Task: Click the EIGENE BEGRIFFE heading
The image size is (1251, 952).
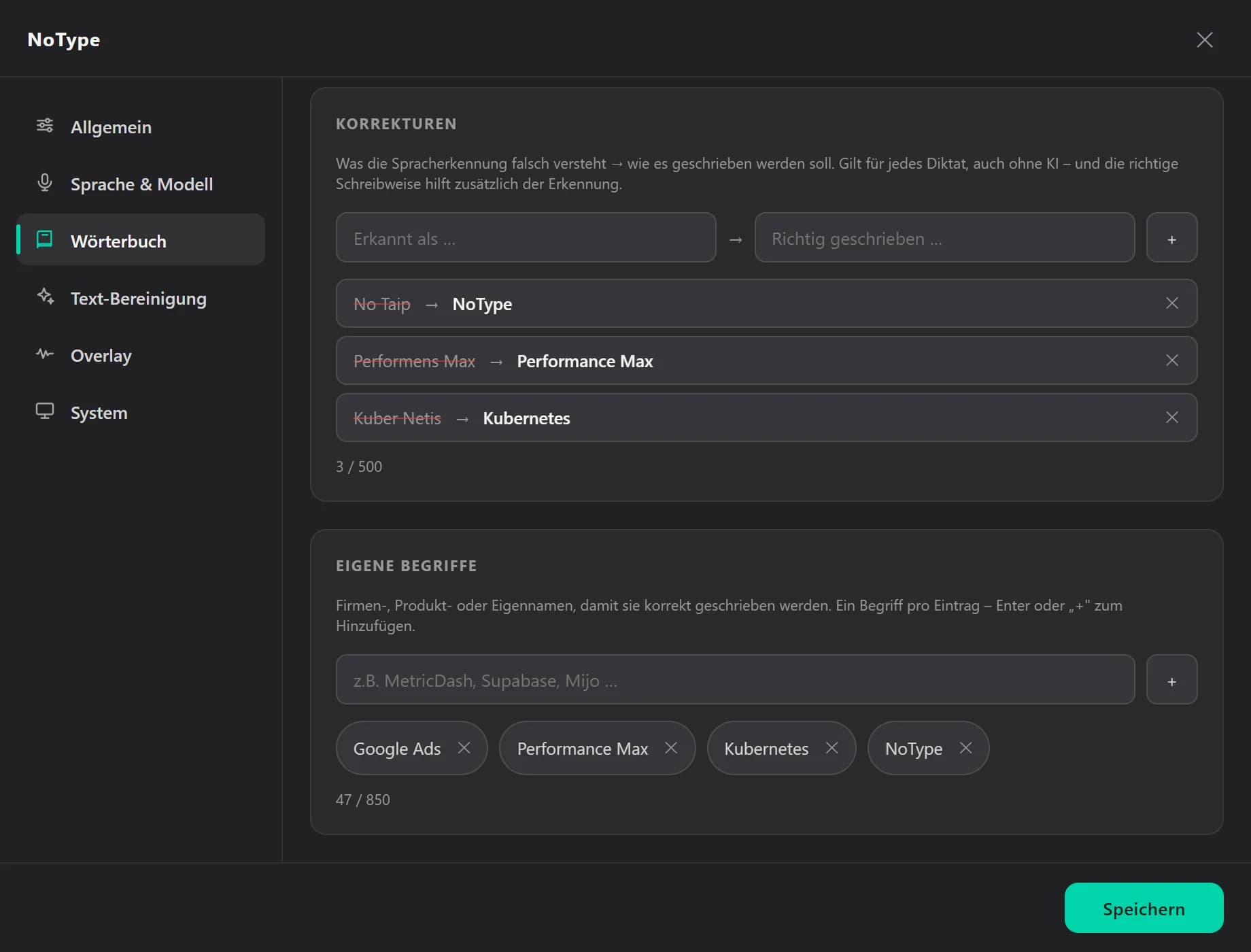Action: click(407, 566)
